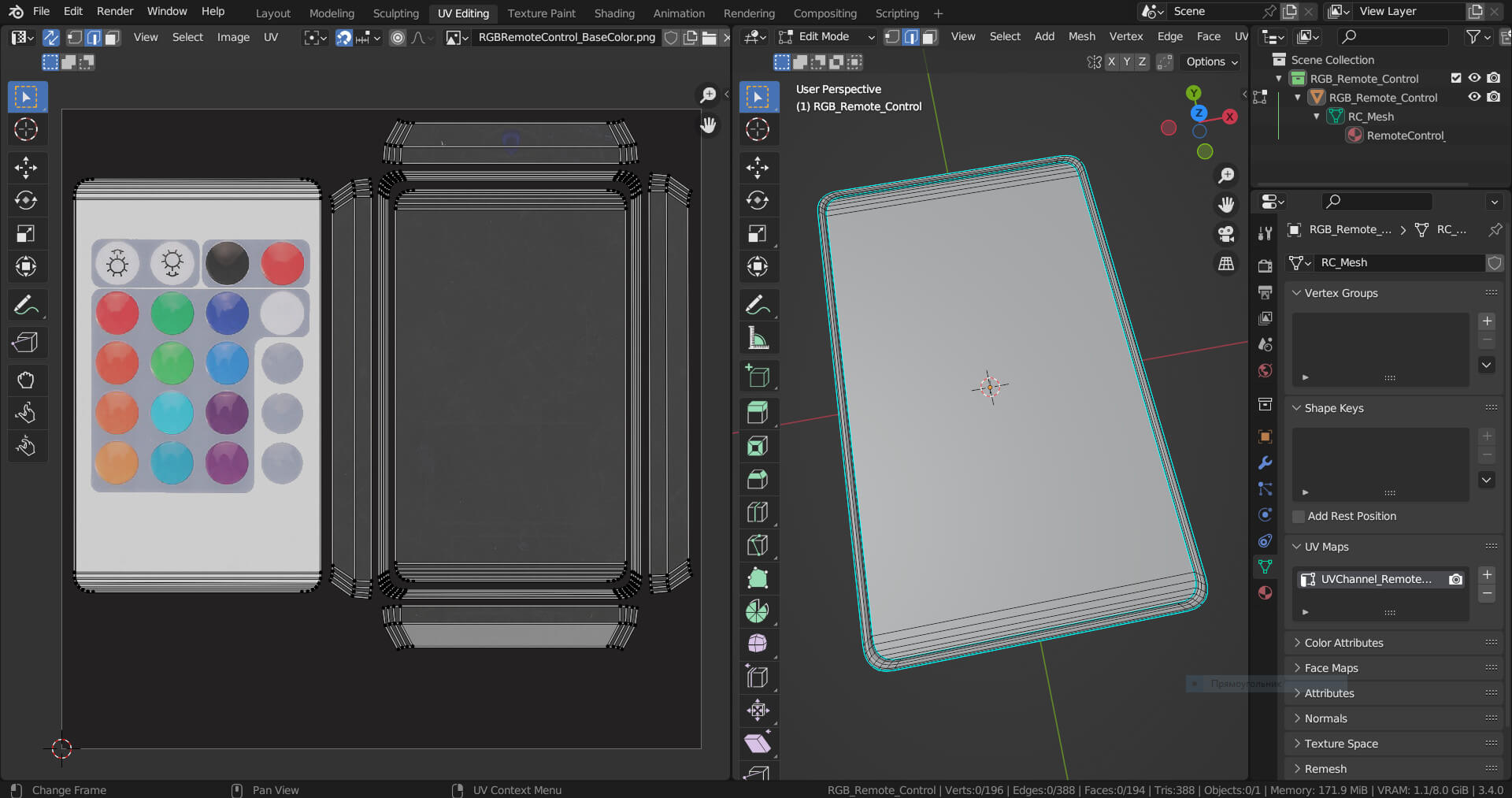Add a new UV map with plus button

coord(1487,574)
